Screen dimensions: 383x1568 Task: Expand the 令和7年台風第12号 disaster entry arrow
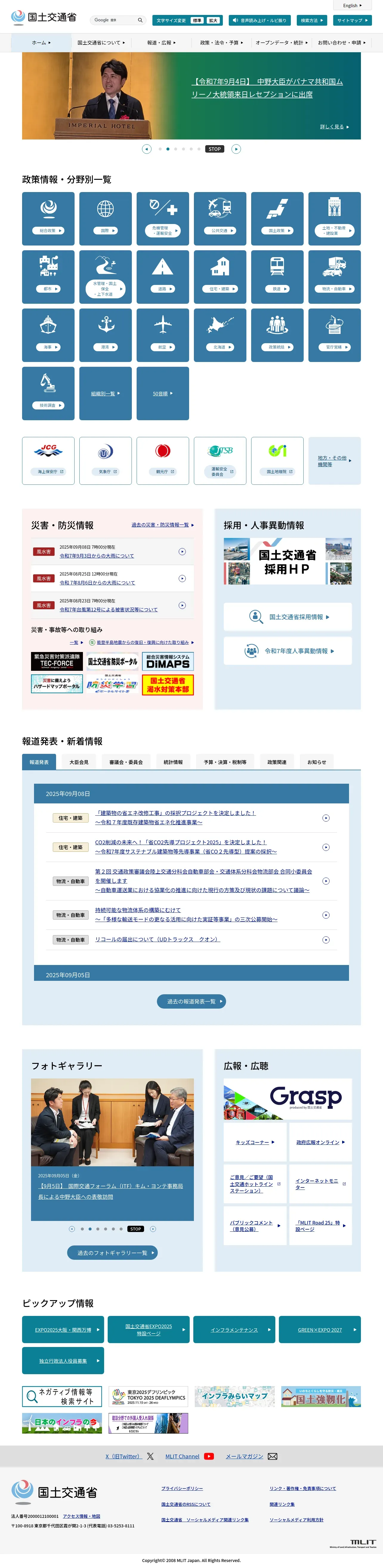tap(182, 606)
